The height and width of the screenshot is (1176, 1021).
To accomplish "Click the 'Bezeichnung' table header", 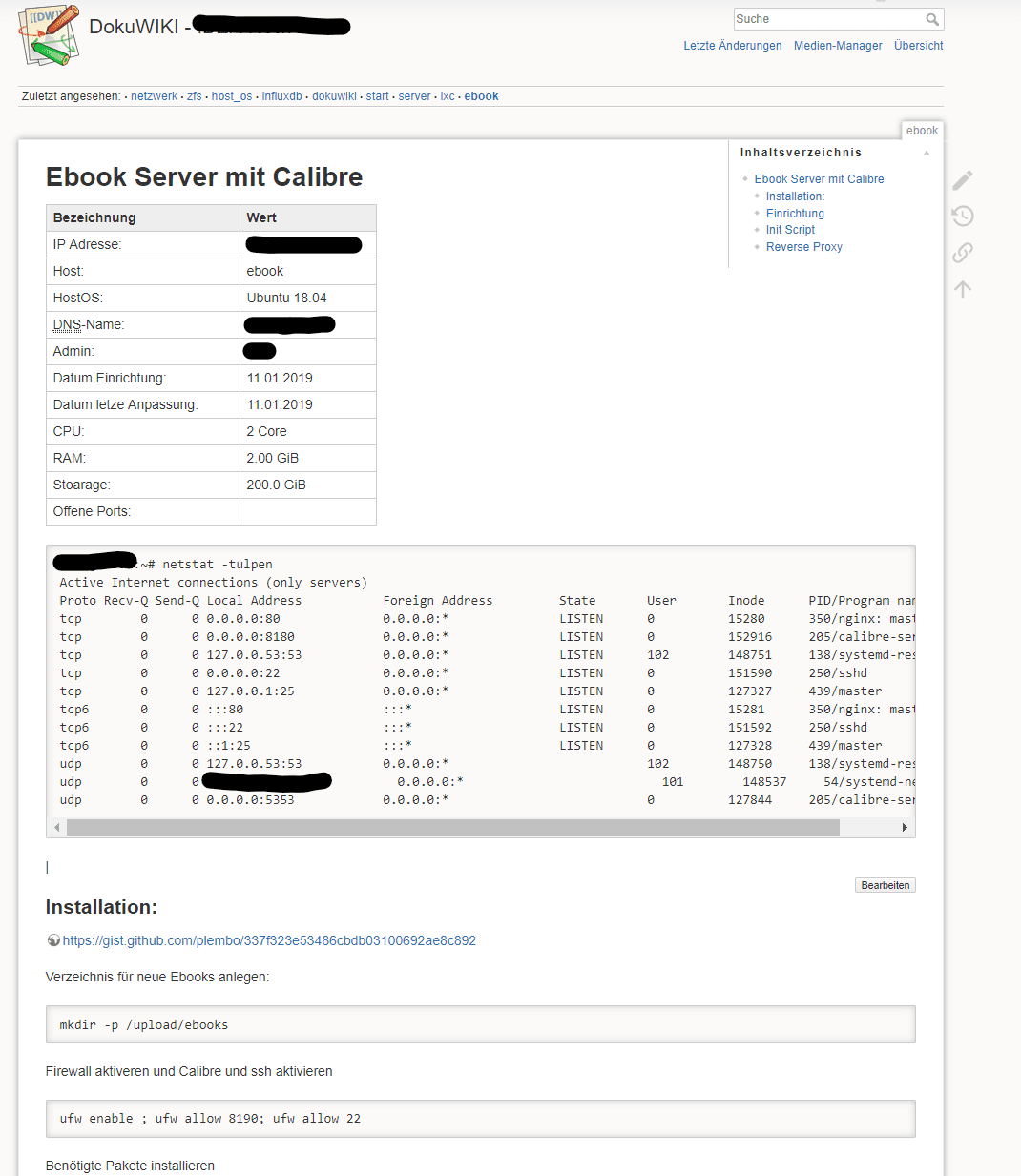I will coord(143,217).
